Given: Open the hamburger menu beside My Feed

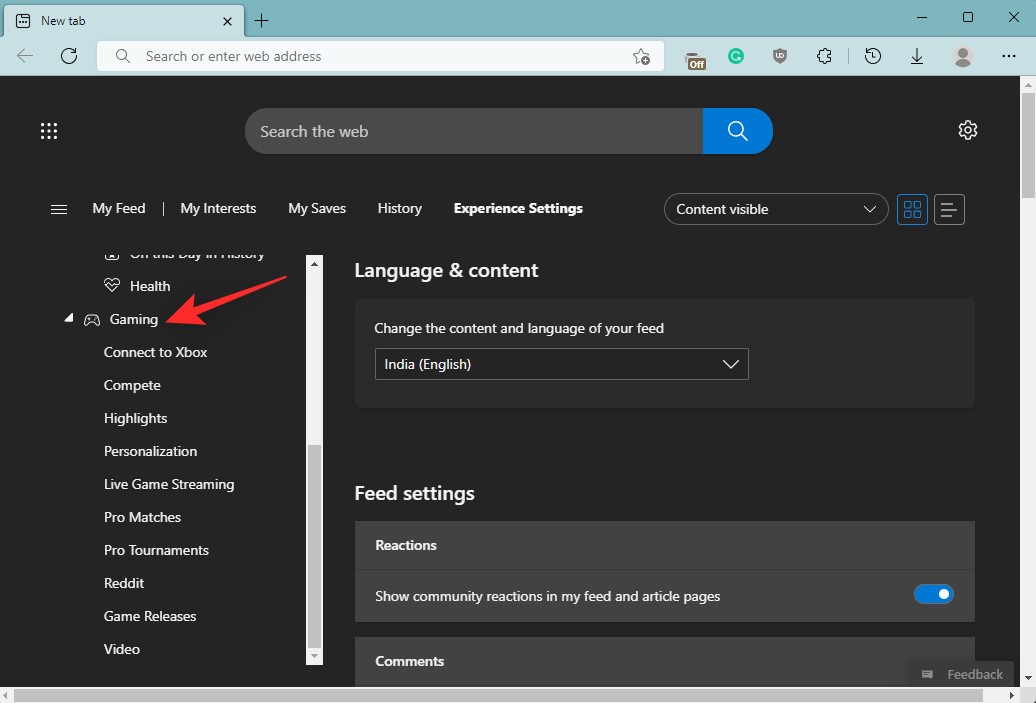Looking at the screenshot, I should tap(58, 209).
